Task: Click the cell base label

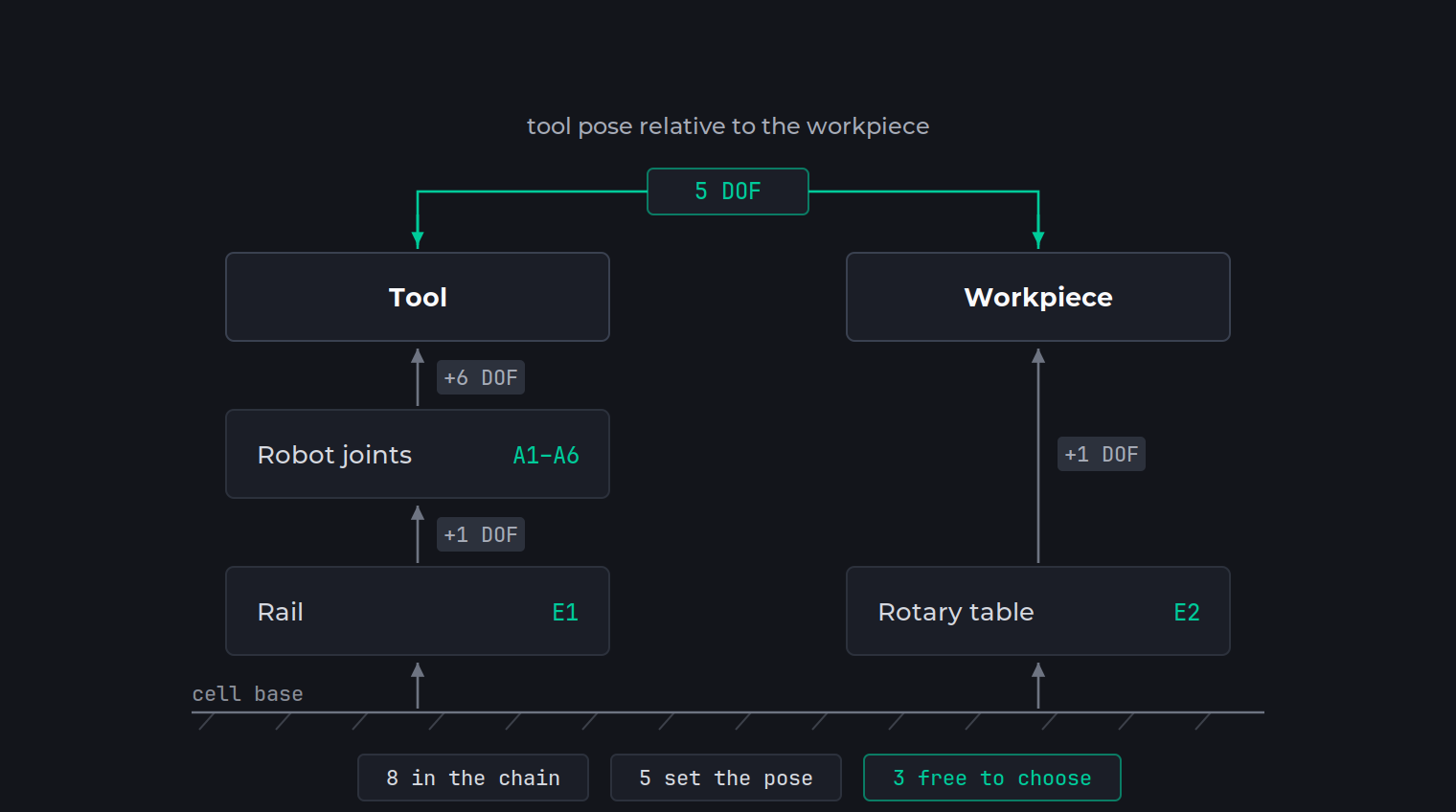Action: (247, 693)
